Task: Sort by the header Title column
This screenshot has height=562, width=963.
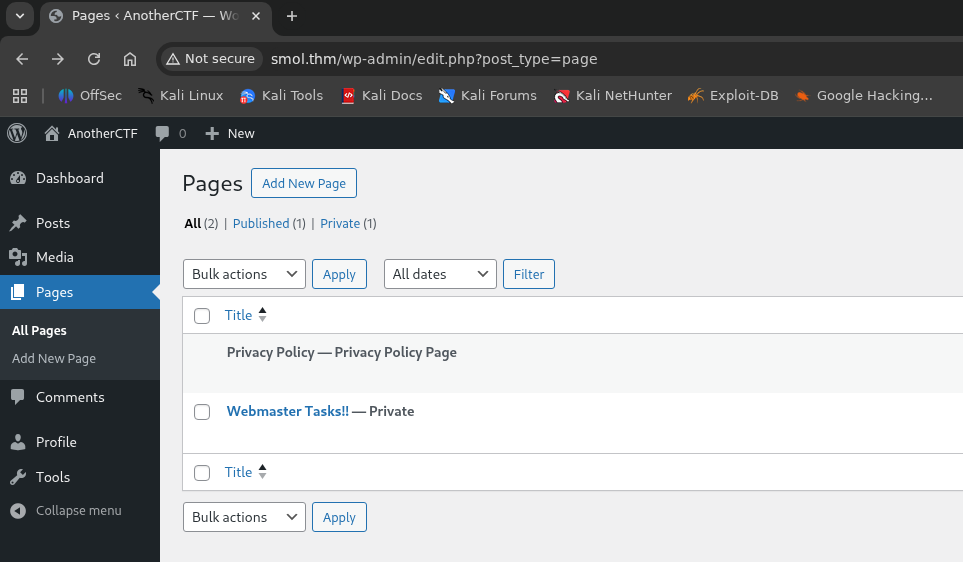Action: (x=238, y=315)
